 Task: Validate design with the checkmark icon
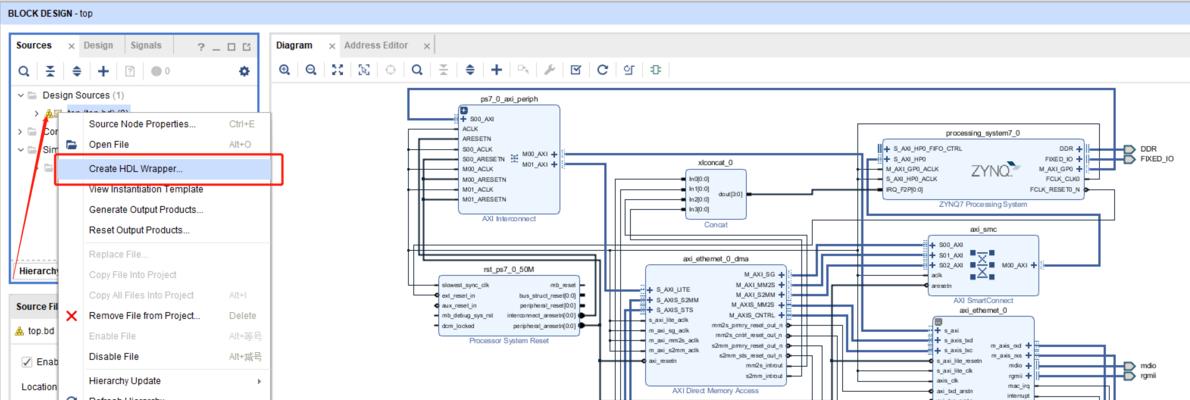(576, 69)
